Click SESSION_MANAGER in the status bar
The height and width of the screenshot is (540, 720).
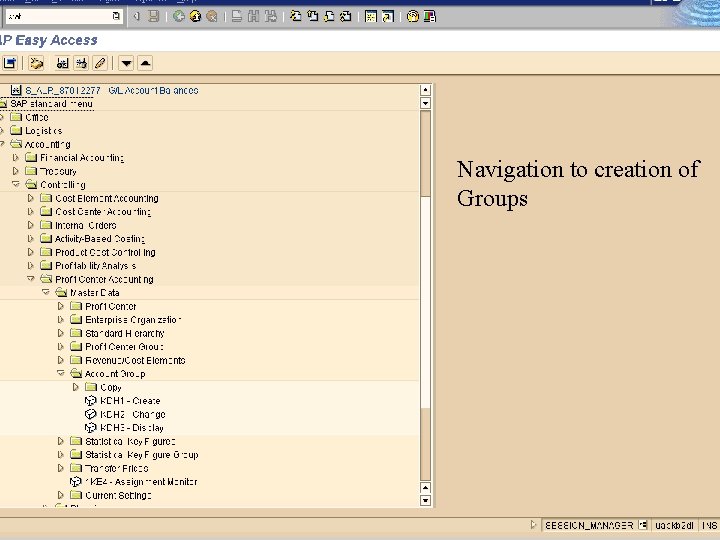click(589, 525)
